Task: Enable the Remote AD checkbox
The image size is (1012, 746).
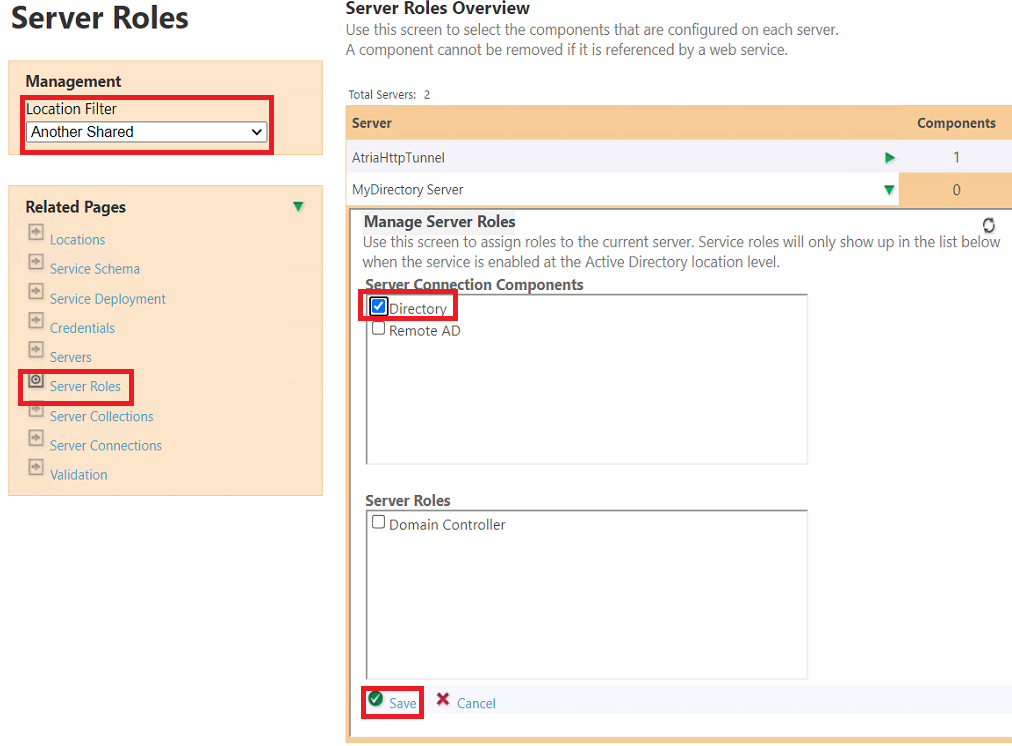Action: 379,329
